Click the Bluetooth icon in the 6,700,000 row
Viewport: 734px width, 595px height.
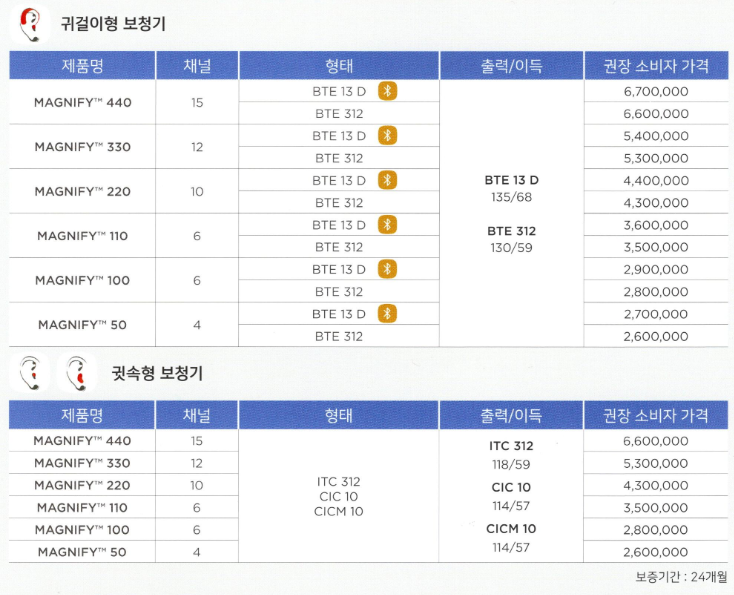click(388, 91)
